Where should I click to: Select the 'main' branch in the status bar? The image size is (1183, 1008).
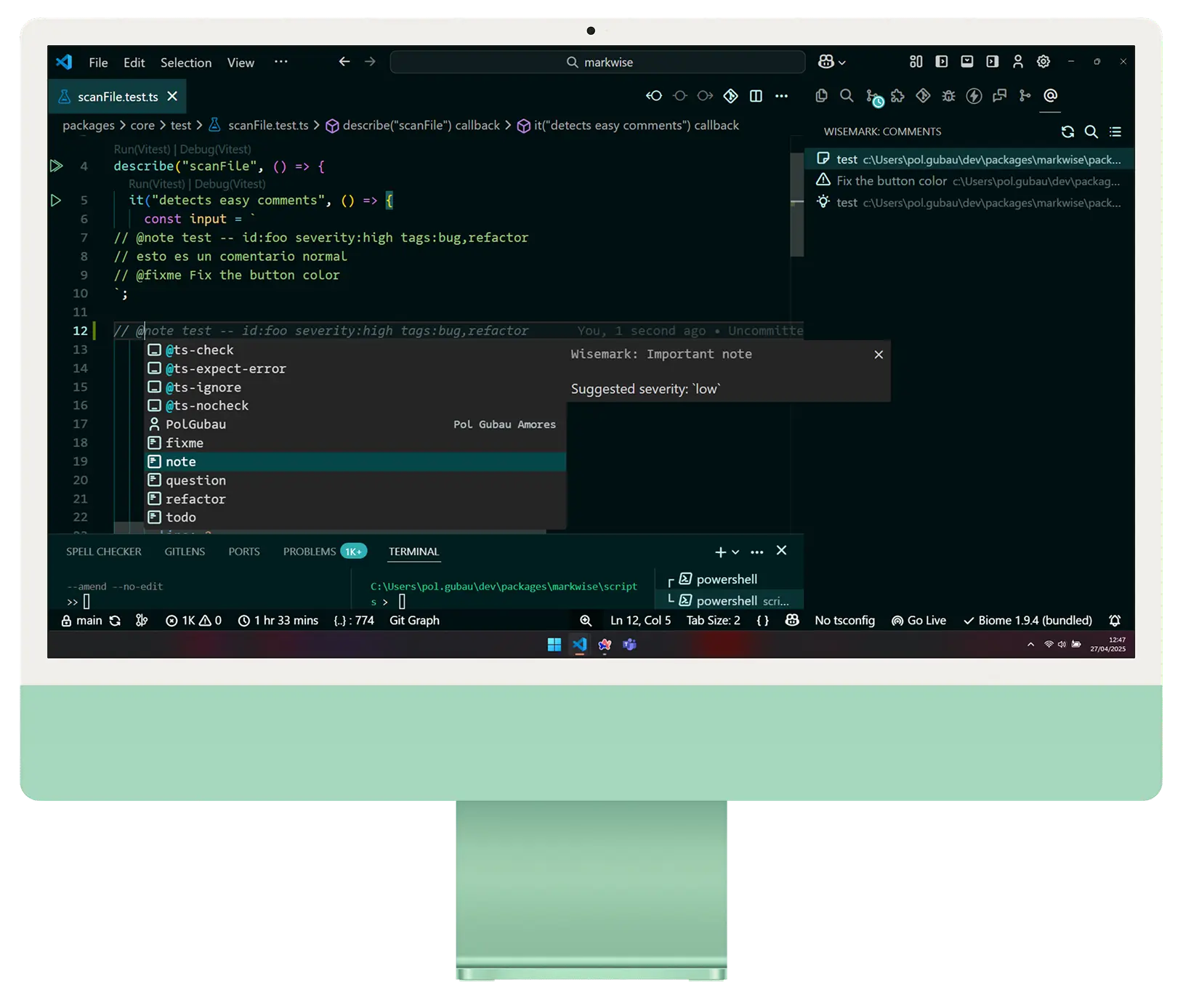point(87,620)
